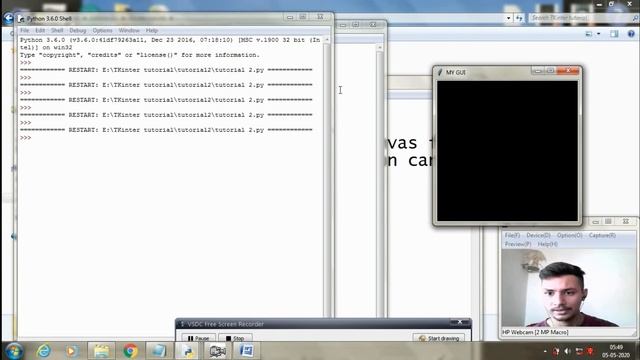
Task: Open File(F) menu in webcam window
Action: click(x=512, y=236)
